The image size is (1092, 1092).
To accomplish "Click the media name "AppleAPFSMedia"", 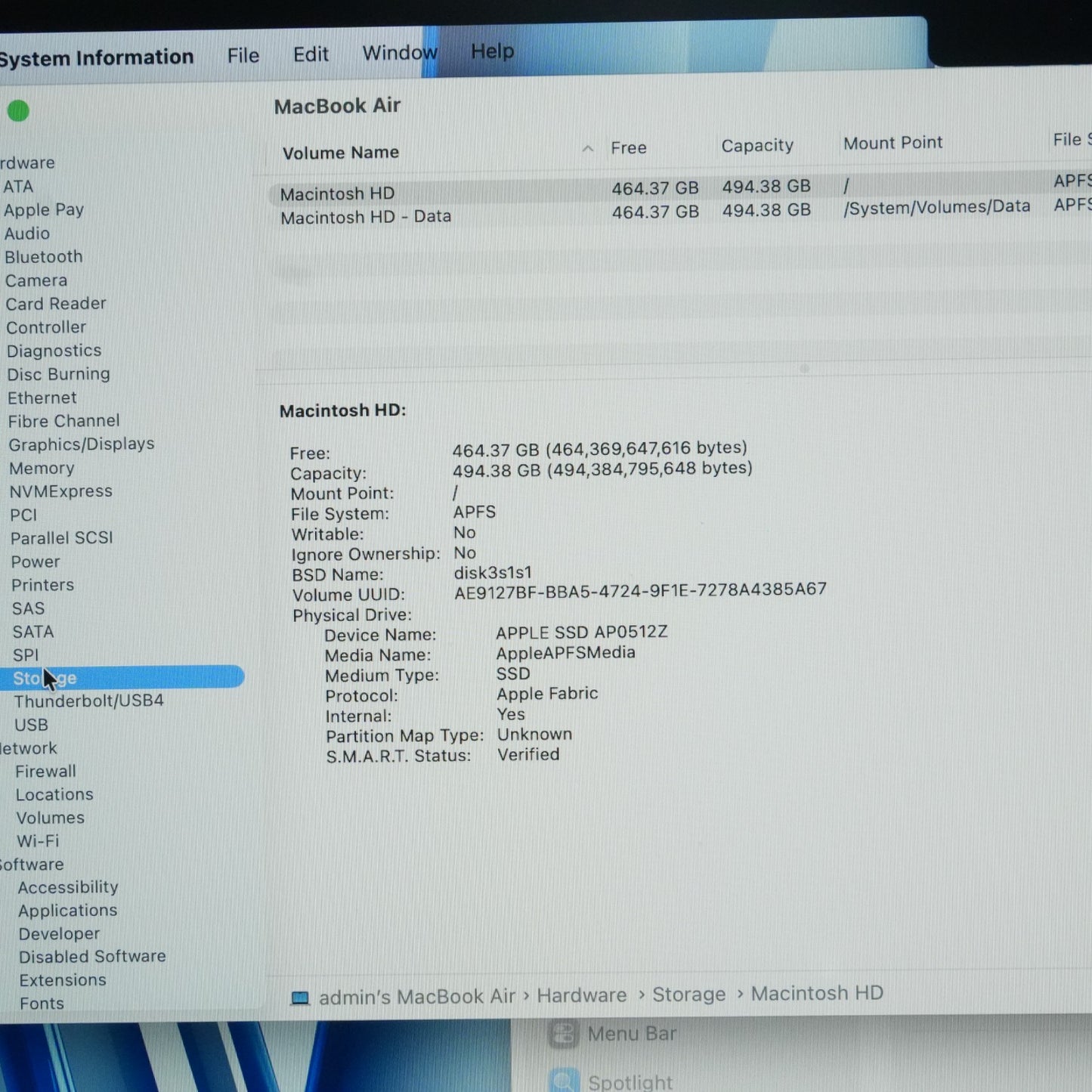I will click(x=566, y=653).
